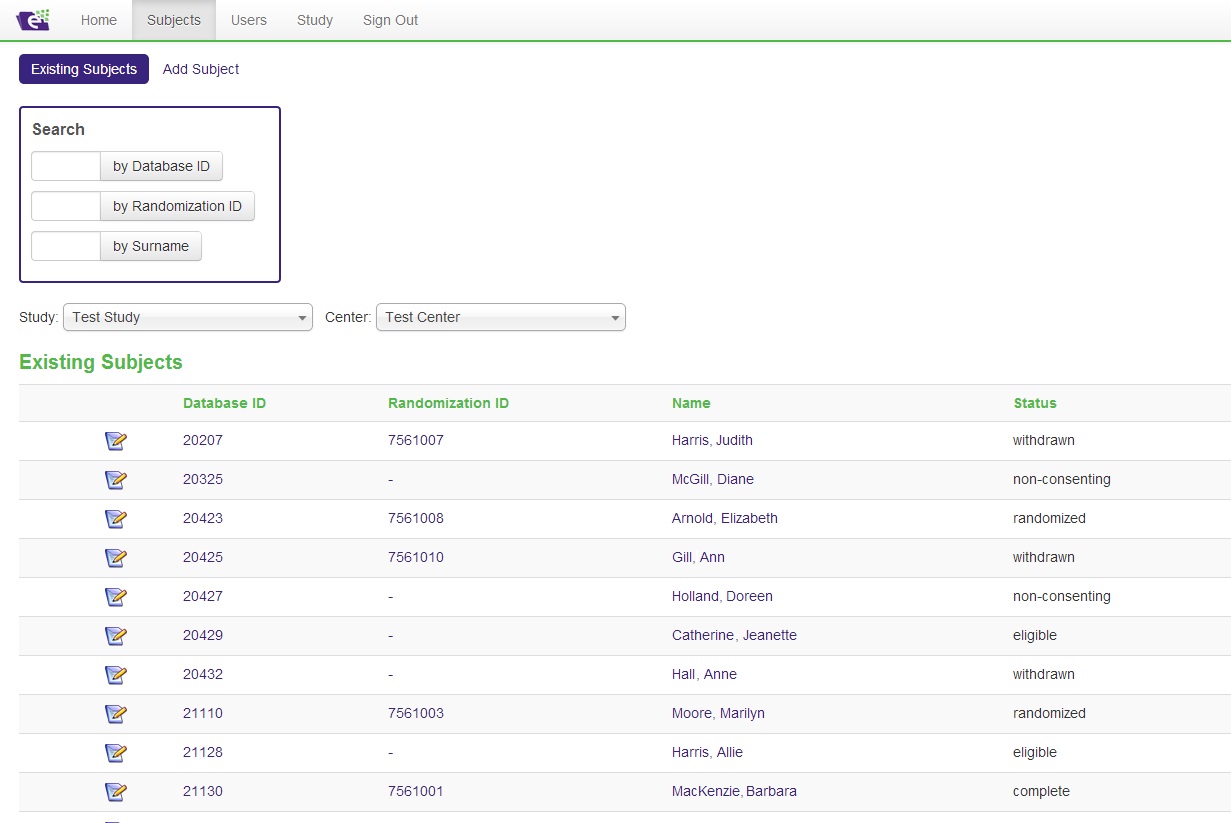Open edit icon for Moore, Marilyn

[116, 714]
